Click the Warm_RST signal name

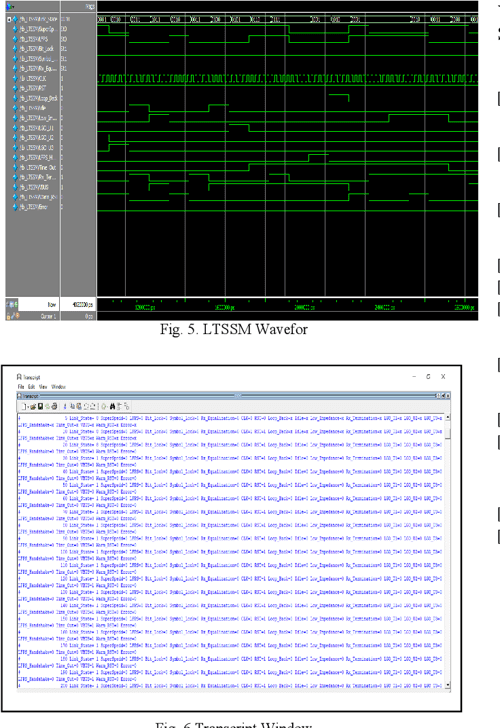point(38,197)
